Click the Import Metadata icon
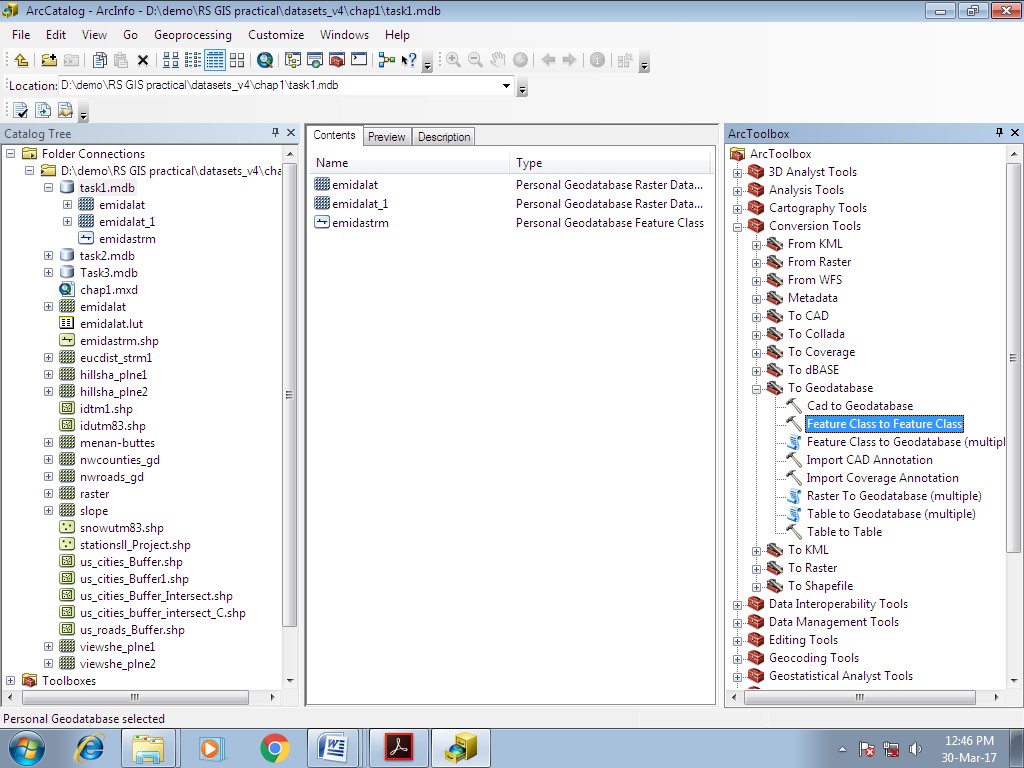1024x768 pixels. [65, 110]
